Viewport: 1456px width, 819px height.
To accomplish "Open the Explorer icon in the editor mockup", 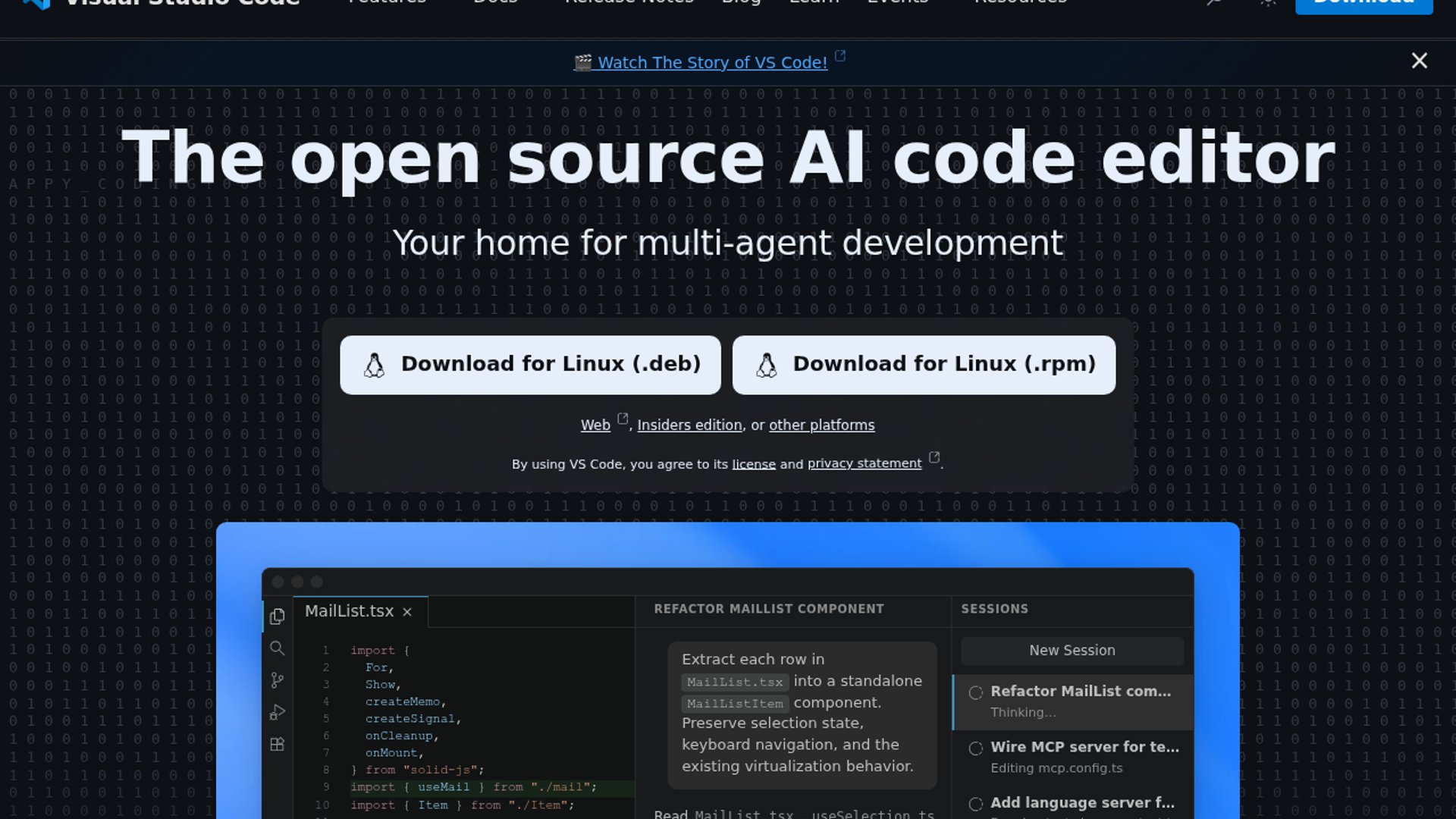I will (x=277, y=617).
